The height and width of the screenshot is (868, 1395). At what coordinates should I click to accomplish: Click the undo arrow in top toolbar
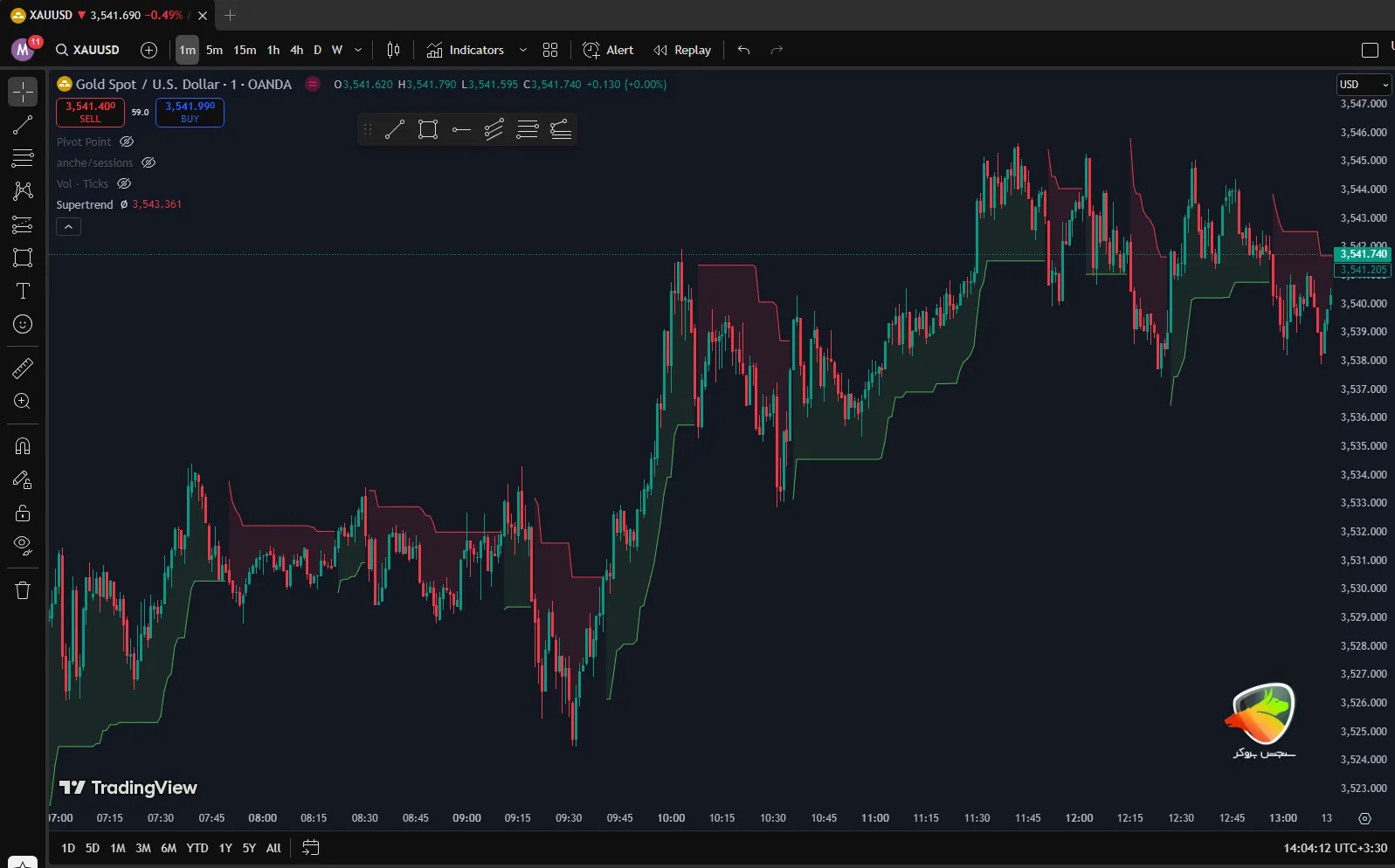[x=743, y=50]
